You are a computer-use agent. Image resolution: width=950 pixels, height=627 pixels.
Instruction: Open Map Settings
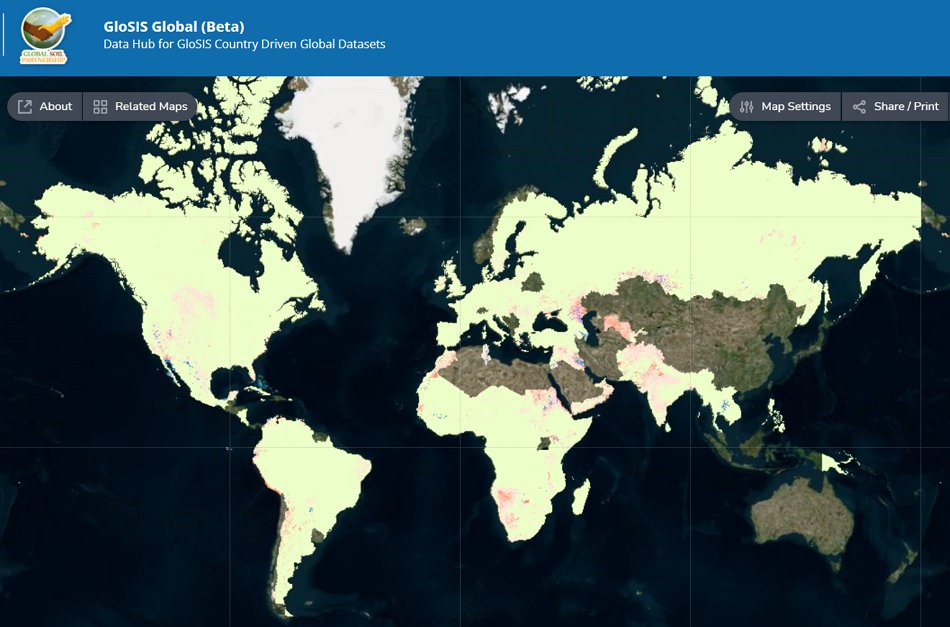tap(785, 107)
